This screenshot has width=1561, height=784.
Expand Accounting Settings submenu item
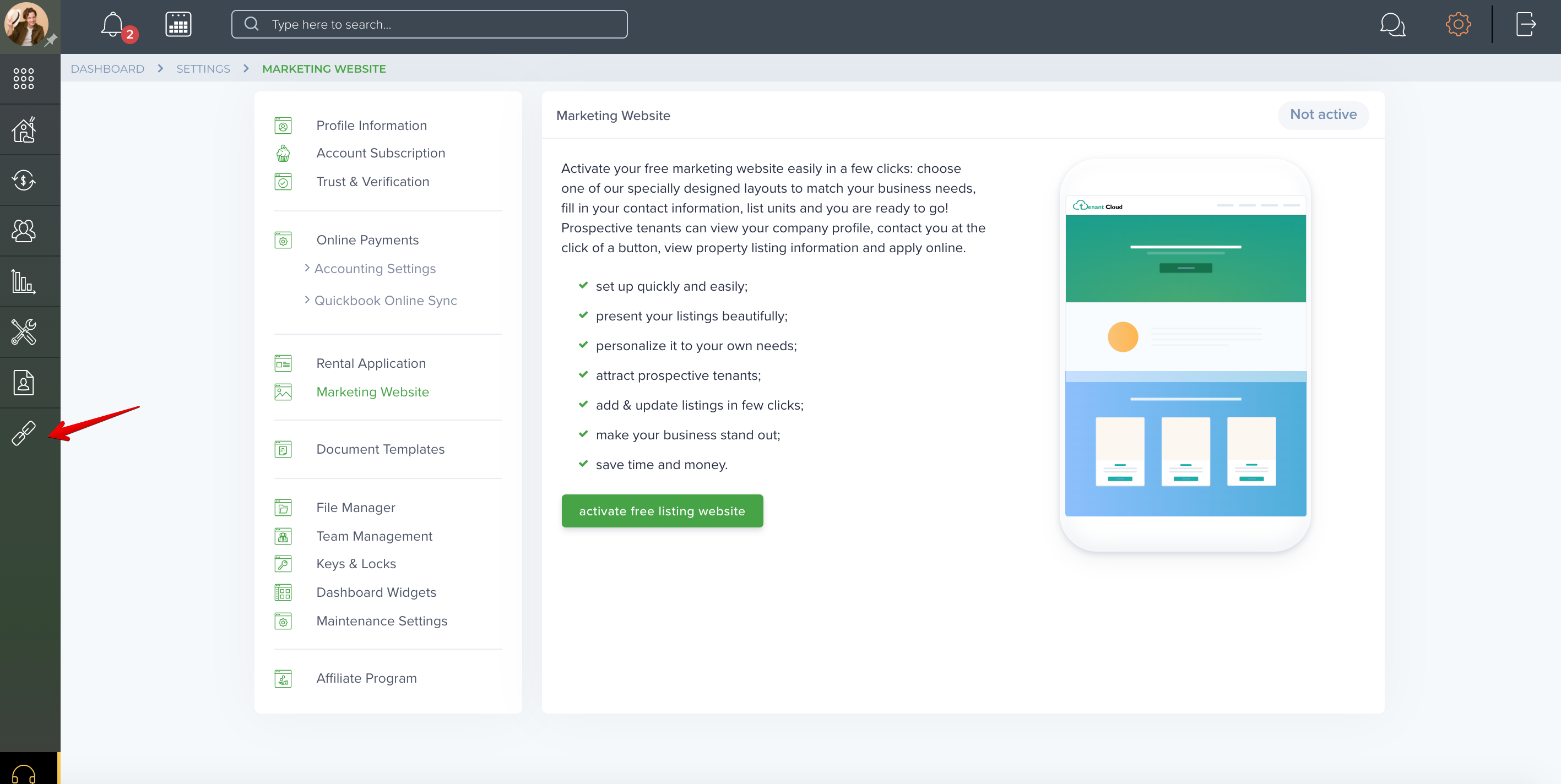(x=370, y=269)
